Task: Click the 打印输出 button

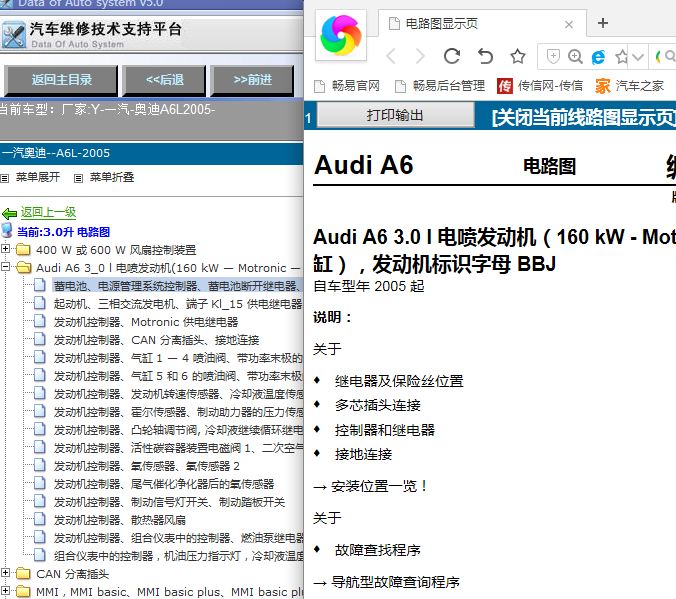Action: point(395,116)
